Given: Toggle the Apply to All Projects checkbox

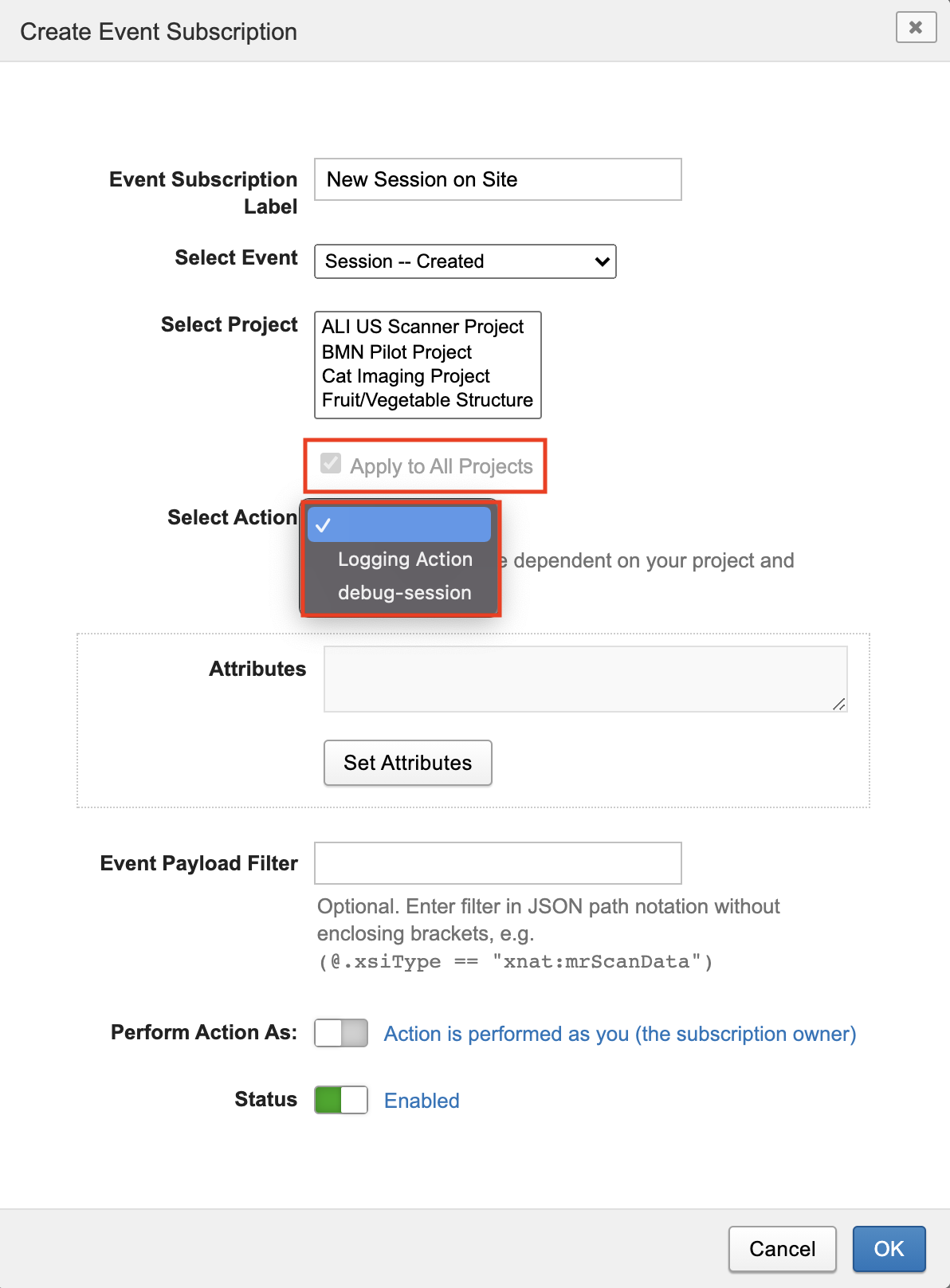Looking at the screenshot, I should pyautogui.click(x=331, y=463).
